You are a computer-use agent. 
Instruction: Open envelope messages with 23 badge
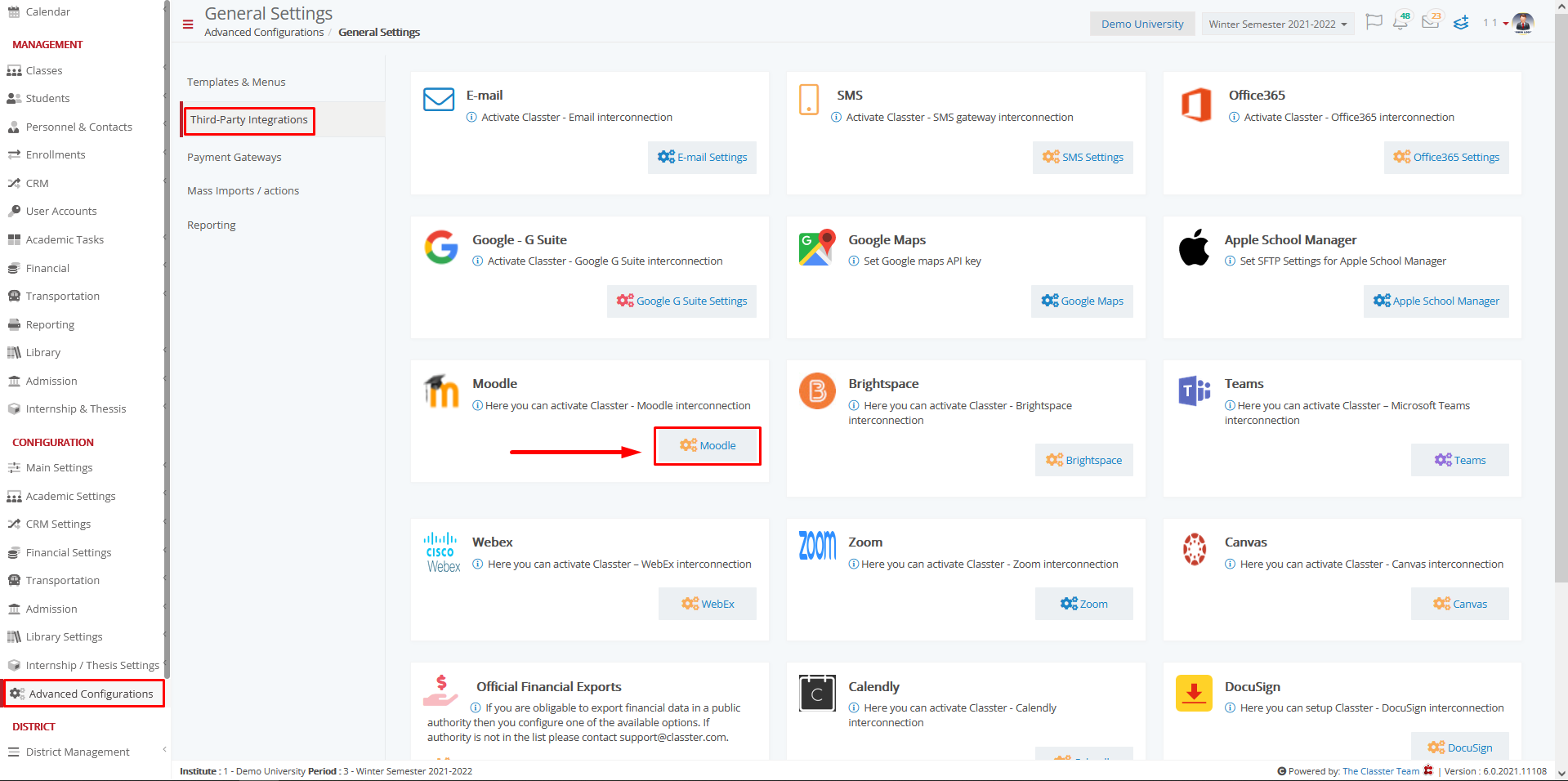pyautogui.click(x=1432, y=21)
